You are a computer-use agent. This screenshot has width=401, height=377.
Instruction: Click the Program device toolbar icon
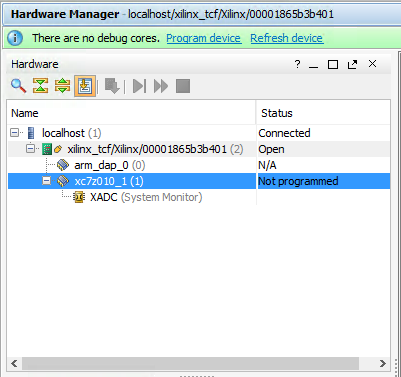(x=112, y=86)
